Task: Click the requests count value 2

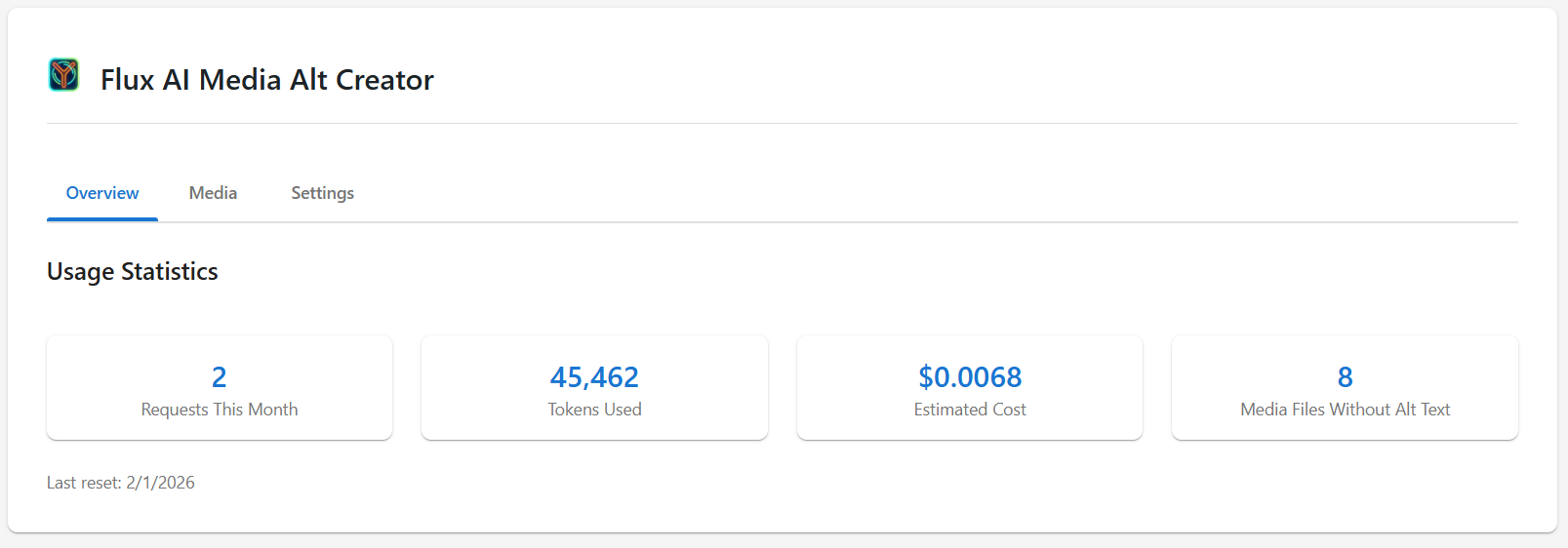Action: tap(220, 377)
